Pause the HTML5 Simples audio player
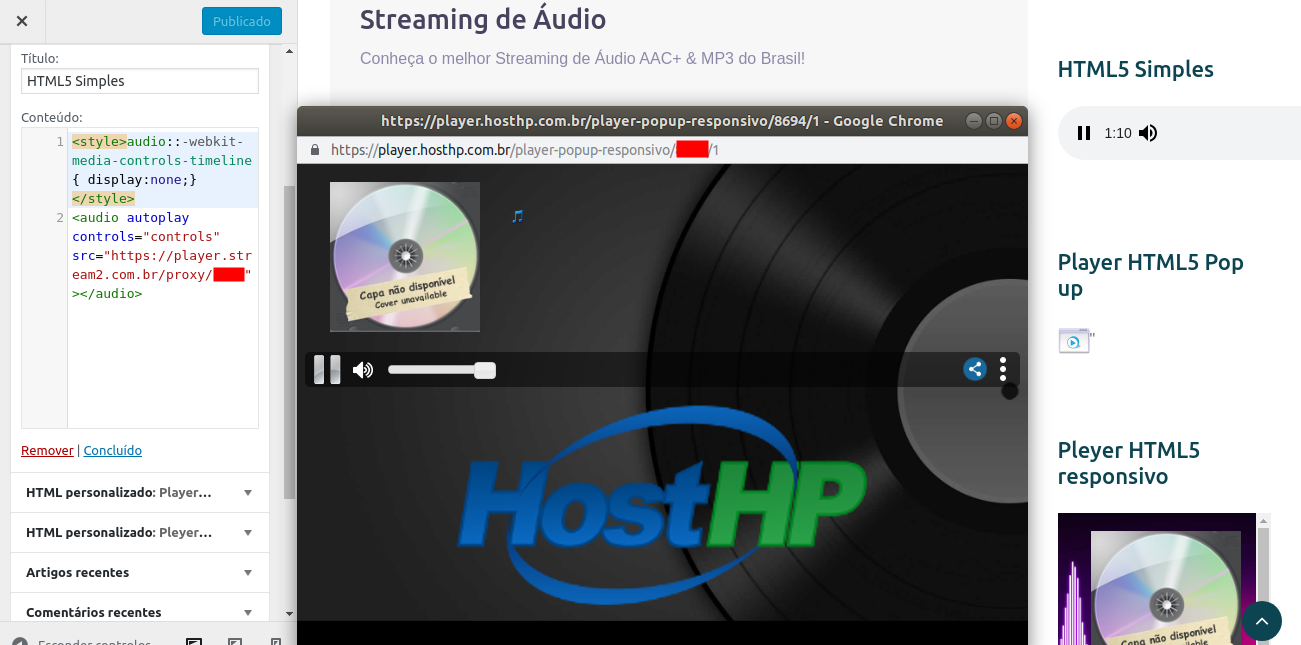1301x645 pixels. [1084, 132]
